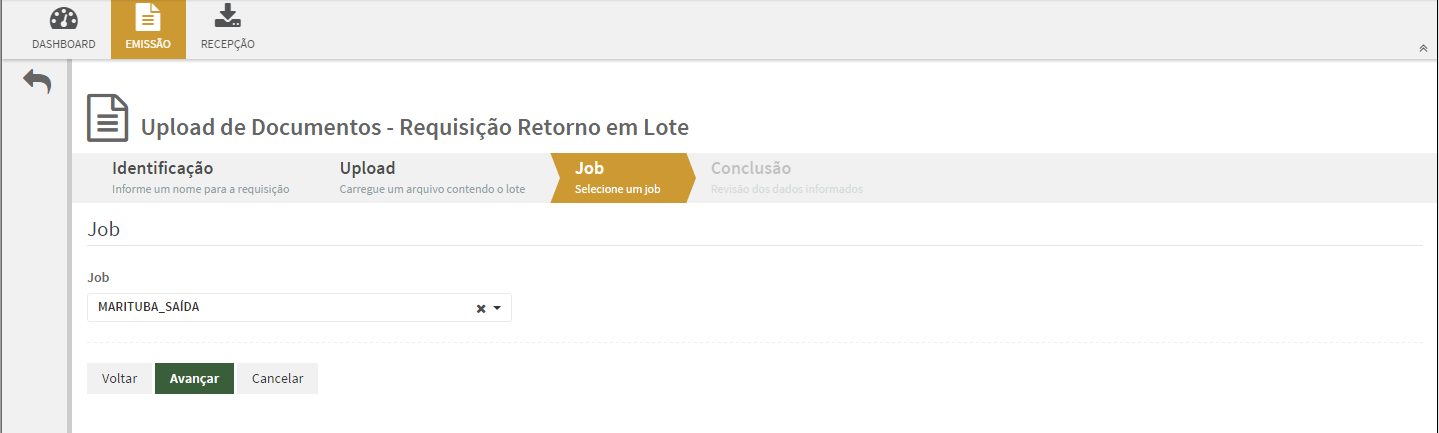
Task: Click the Recepção download tray icon
Action: pyautogui.click(x=228, y=16)
